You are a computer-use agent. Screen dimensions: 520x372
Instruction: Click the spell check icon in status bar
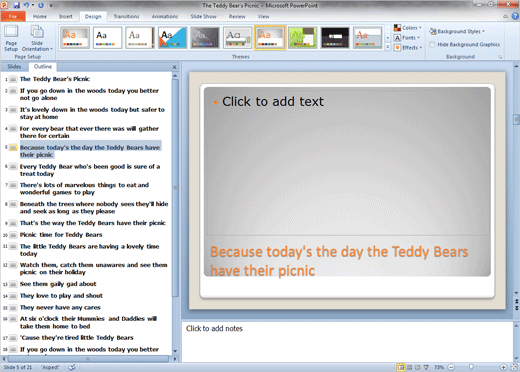coord(72,367)
